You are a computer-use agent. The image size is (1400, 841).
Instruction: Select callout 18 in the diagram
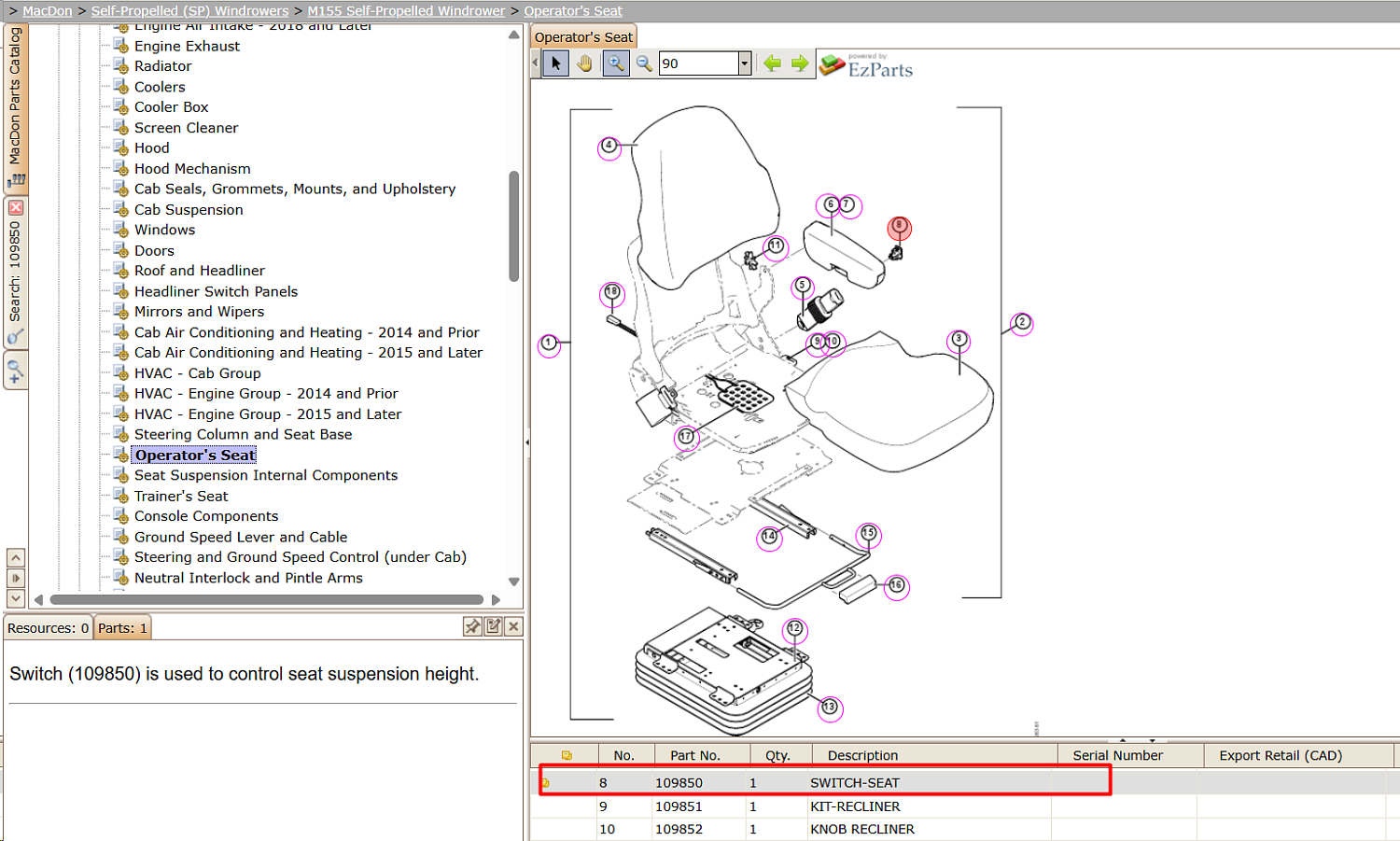[612, 293]
